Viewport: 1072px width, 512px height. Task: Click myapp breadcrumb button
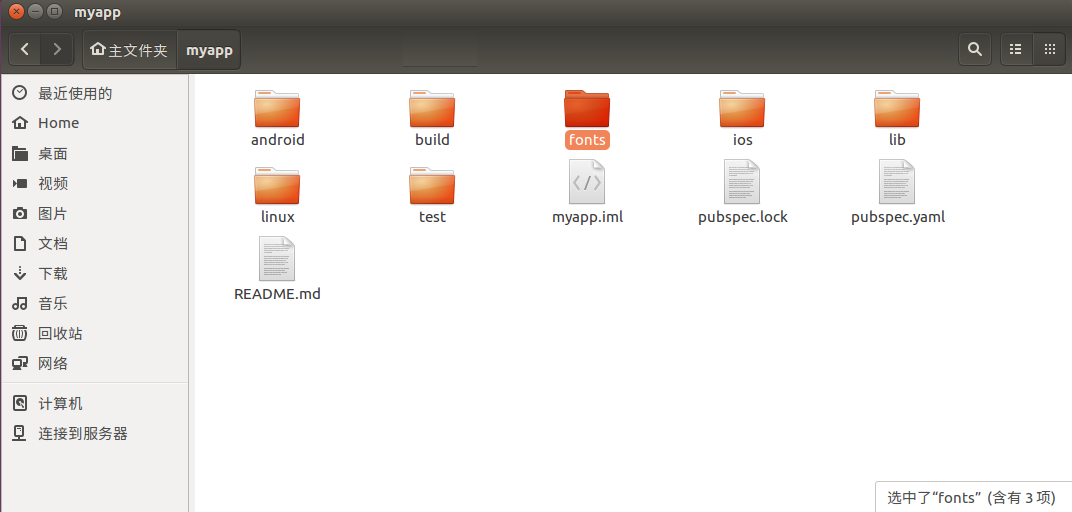209,50
